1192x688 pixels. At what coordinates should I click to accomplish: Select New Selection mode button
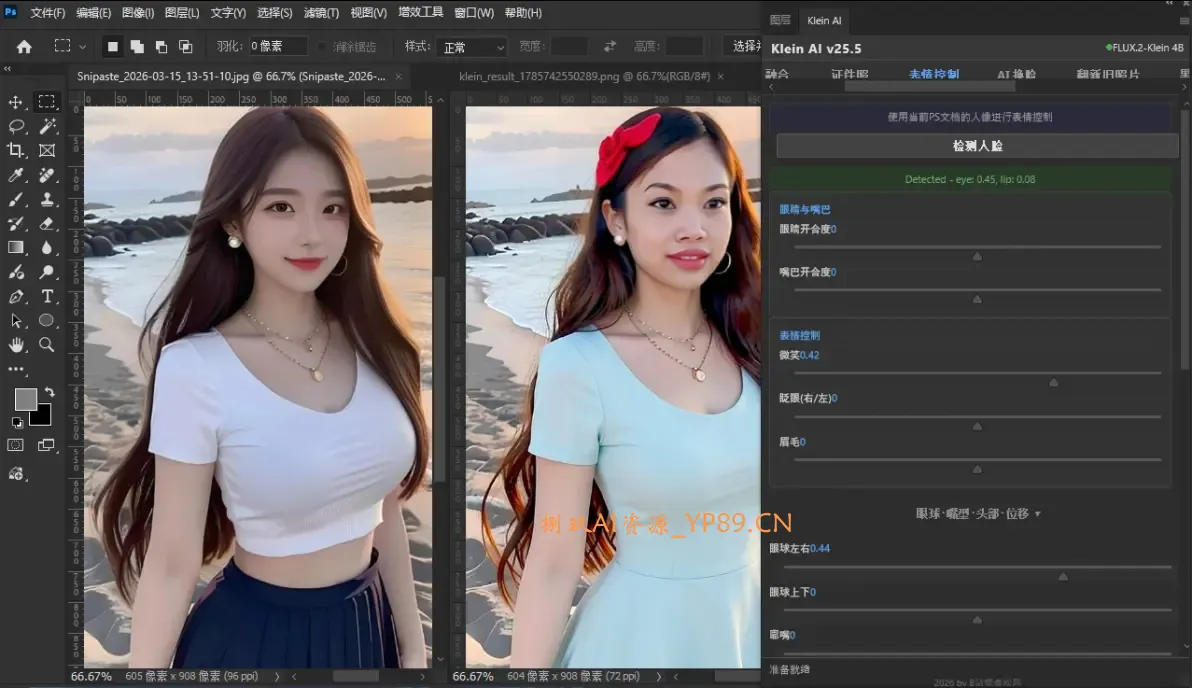click(x=113, y=46)
